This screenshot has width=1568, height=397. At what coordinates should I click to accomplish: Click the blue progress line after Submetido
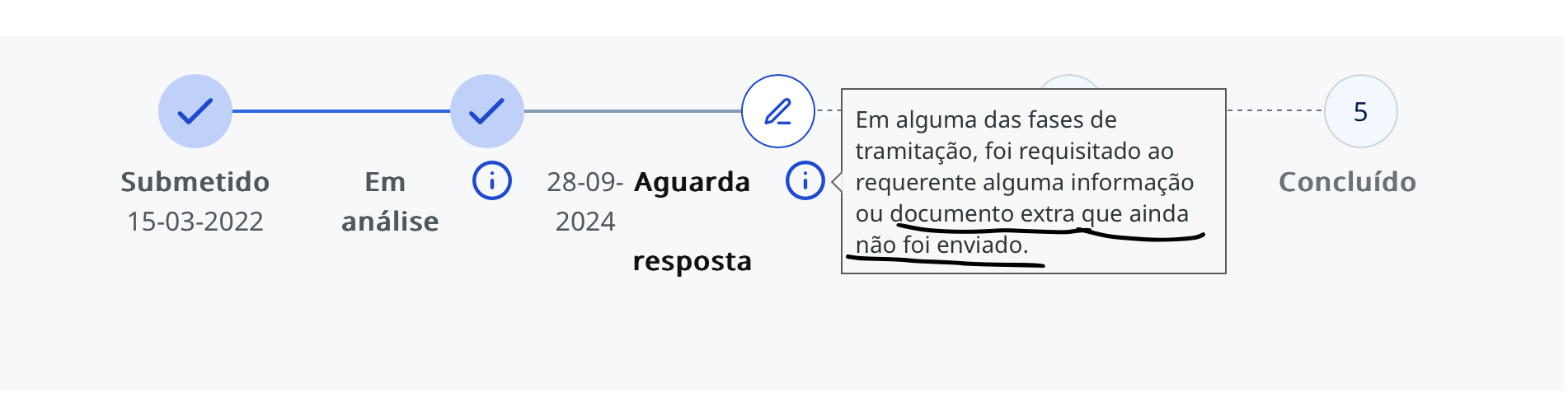(x=340, y=110)
